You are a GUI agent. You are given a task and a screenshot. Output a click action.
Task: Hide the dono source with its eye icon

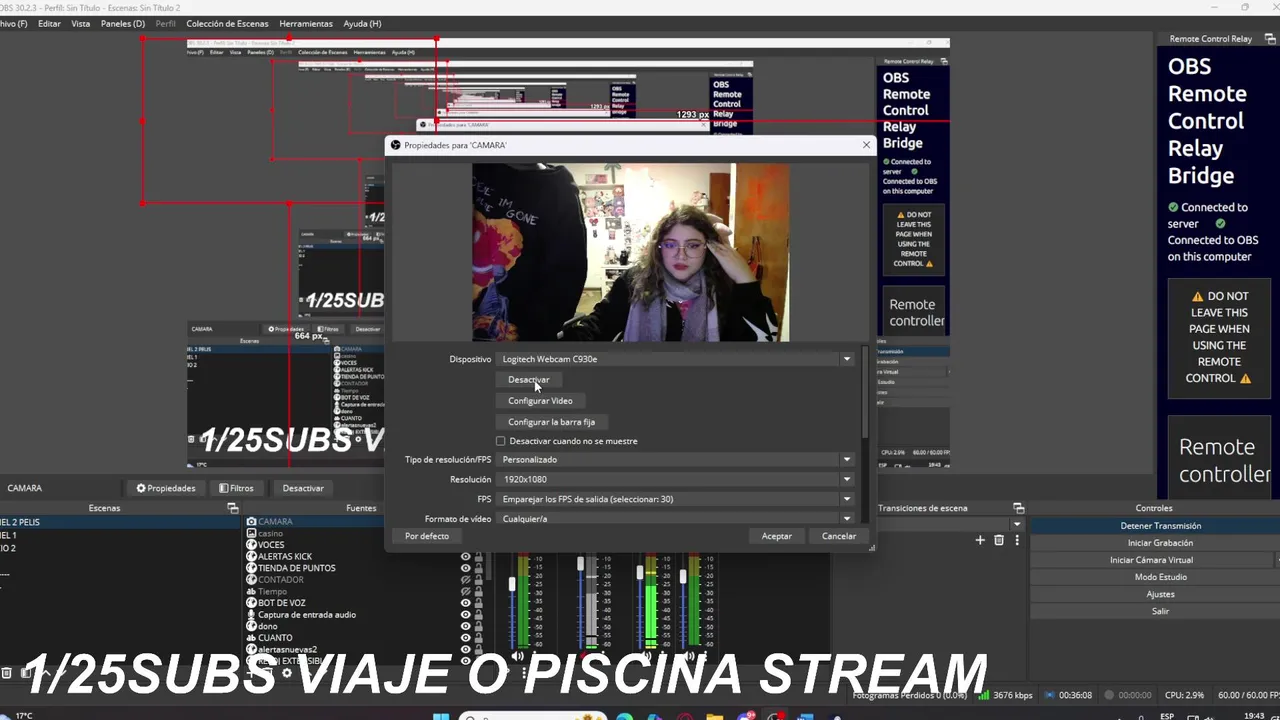pyautogui.click(x=465, y=626)
